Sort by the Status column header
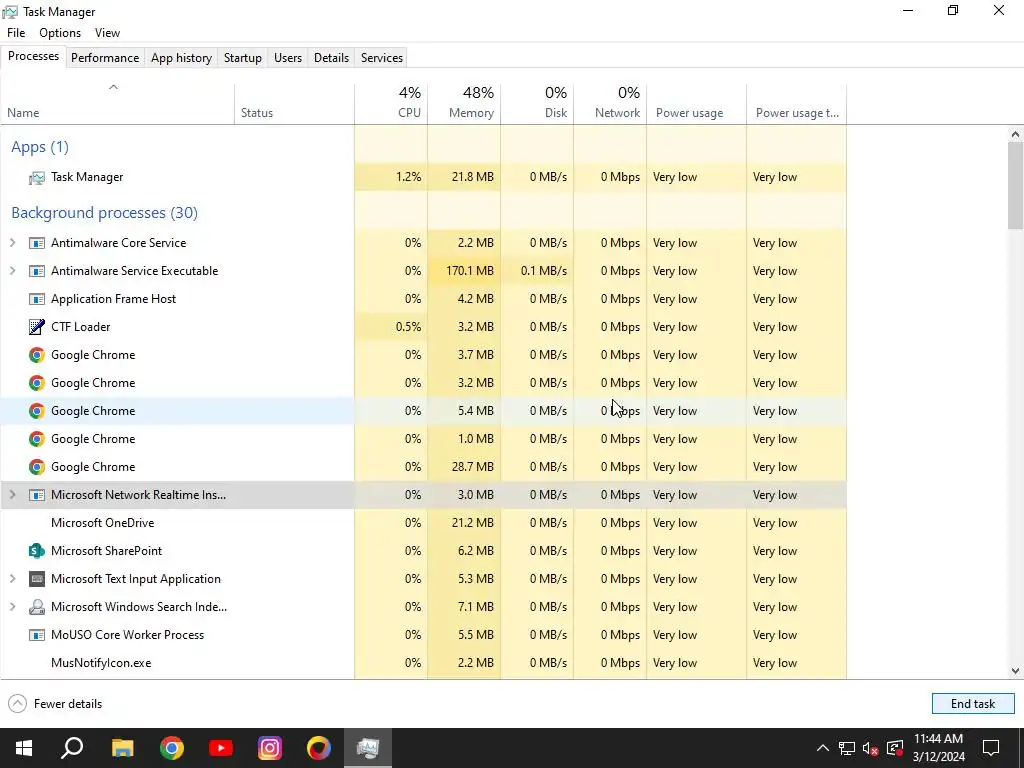This screenshot has width=1024, height=768. [295, 104]
